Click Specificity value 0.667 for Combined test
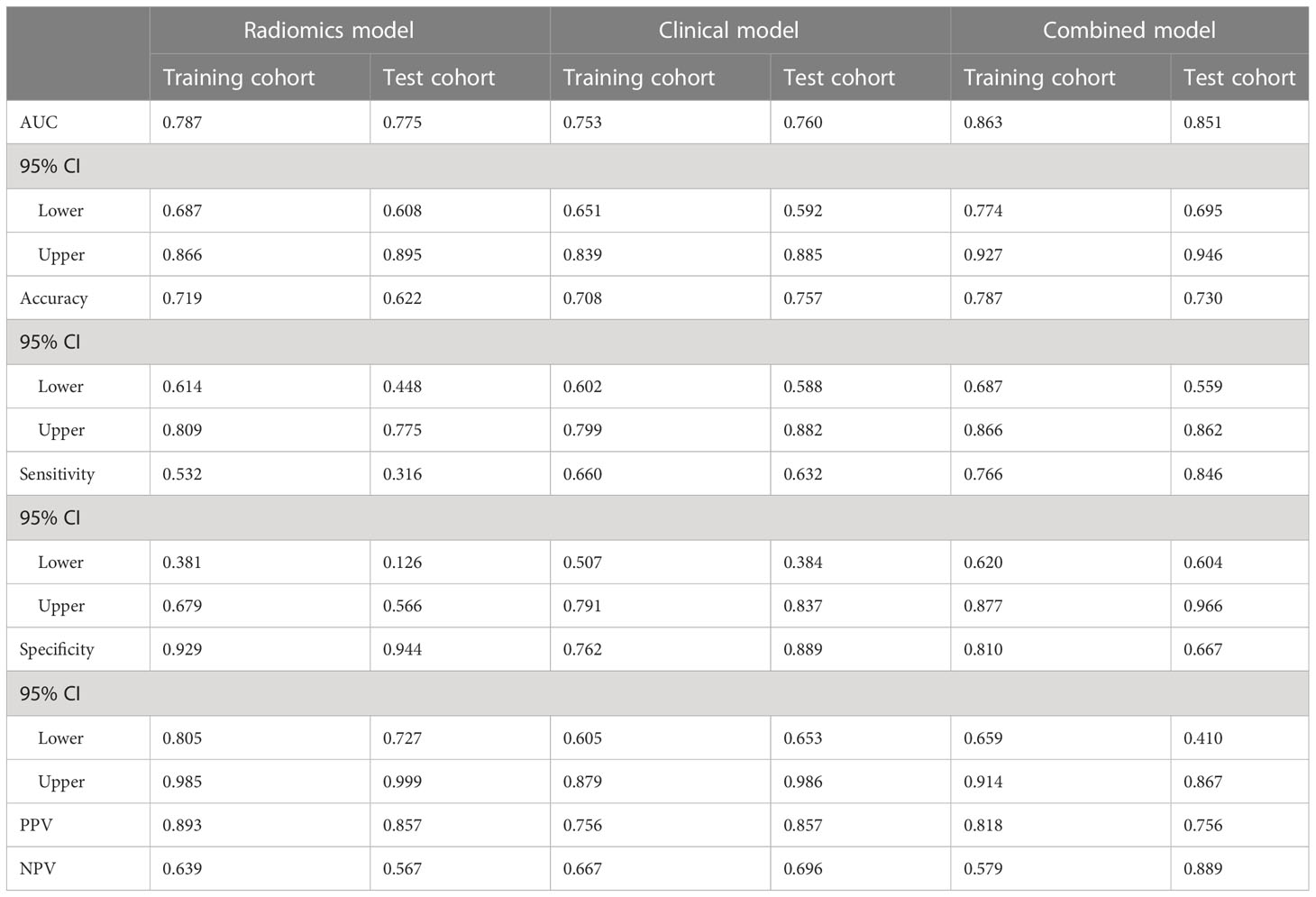 click(x=1203, y=650)
